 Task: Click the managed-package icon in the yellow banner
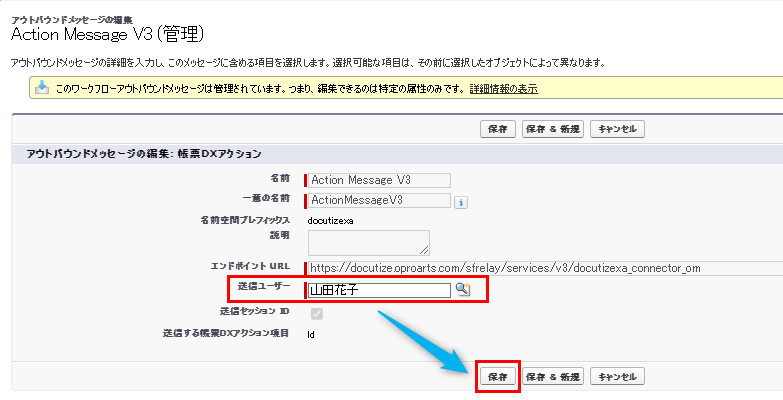coord(42,88)
